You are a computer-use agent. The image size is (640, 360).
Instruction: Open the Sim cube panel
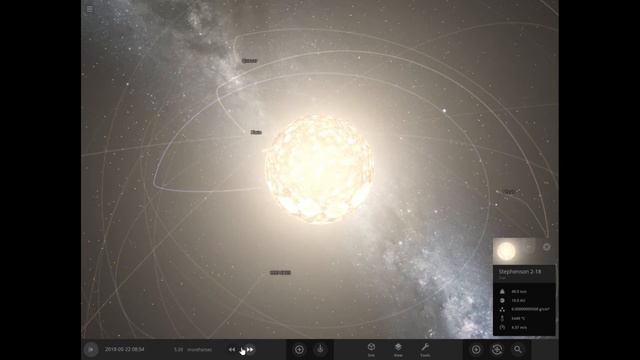click(x=371, y=349)
